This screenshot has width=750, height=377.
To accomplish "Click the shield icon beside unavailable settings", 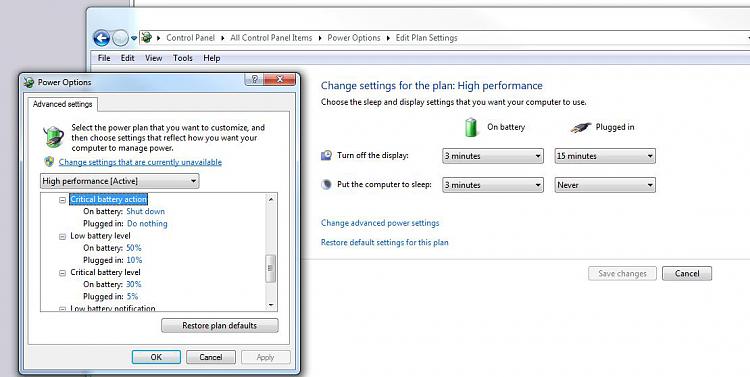I will 49,162.
